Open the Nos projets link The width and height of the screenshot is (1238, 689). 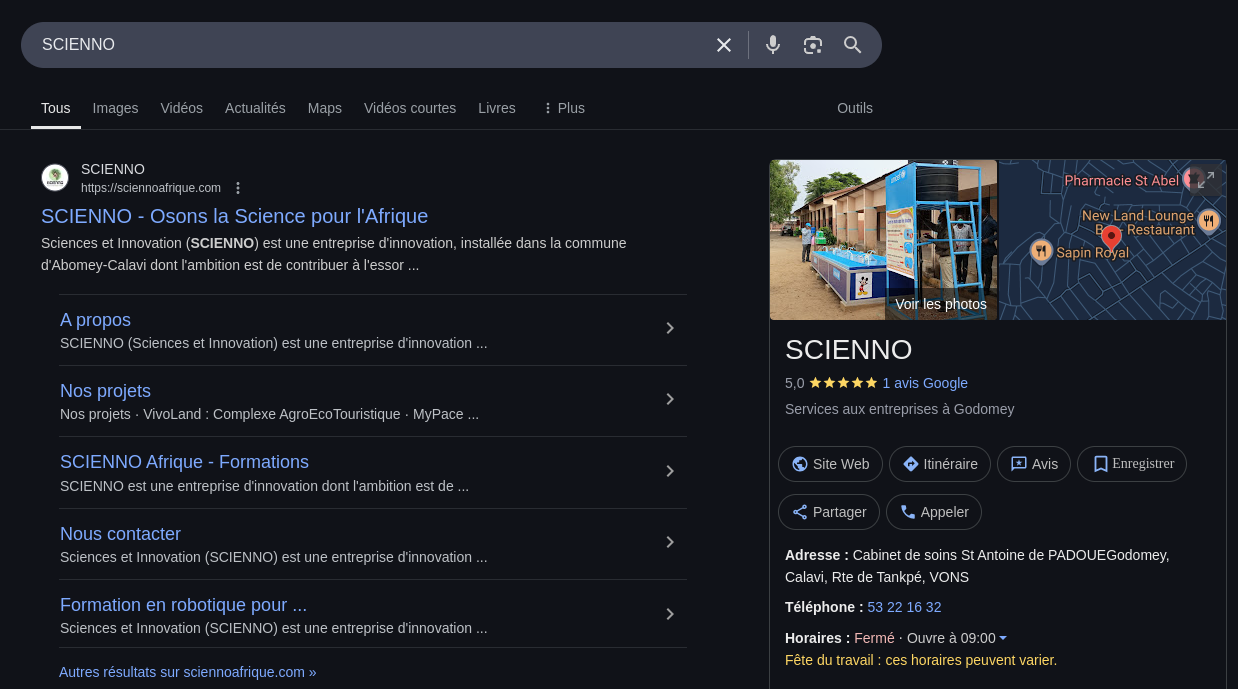105,391
